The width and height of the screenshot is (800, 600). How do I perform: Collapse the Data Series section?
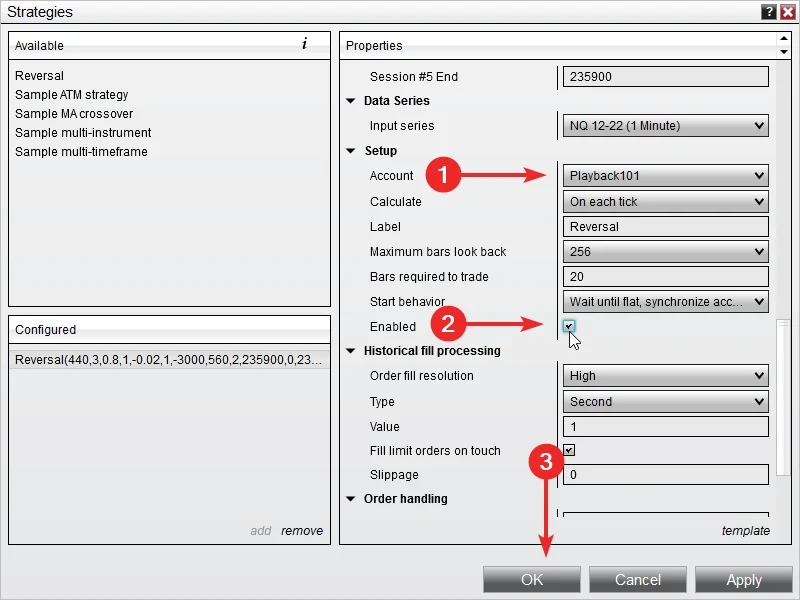tap(351, 101)
